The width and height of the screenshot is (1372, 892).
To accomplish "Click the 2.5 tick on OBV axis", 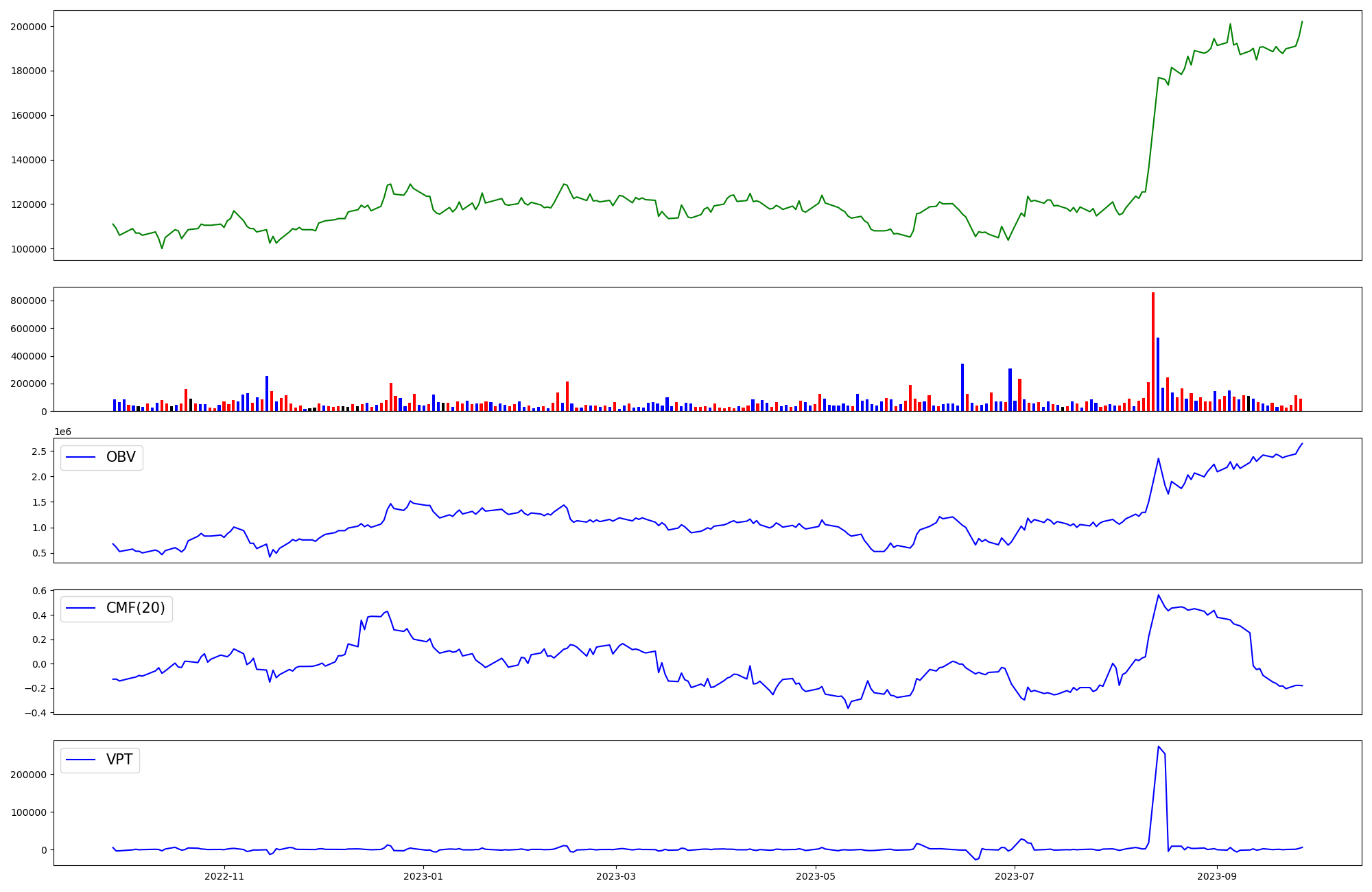I will pos(39,451).
